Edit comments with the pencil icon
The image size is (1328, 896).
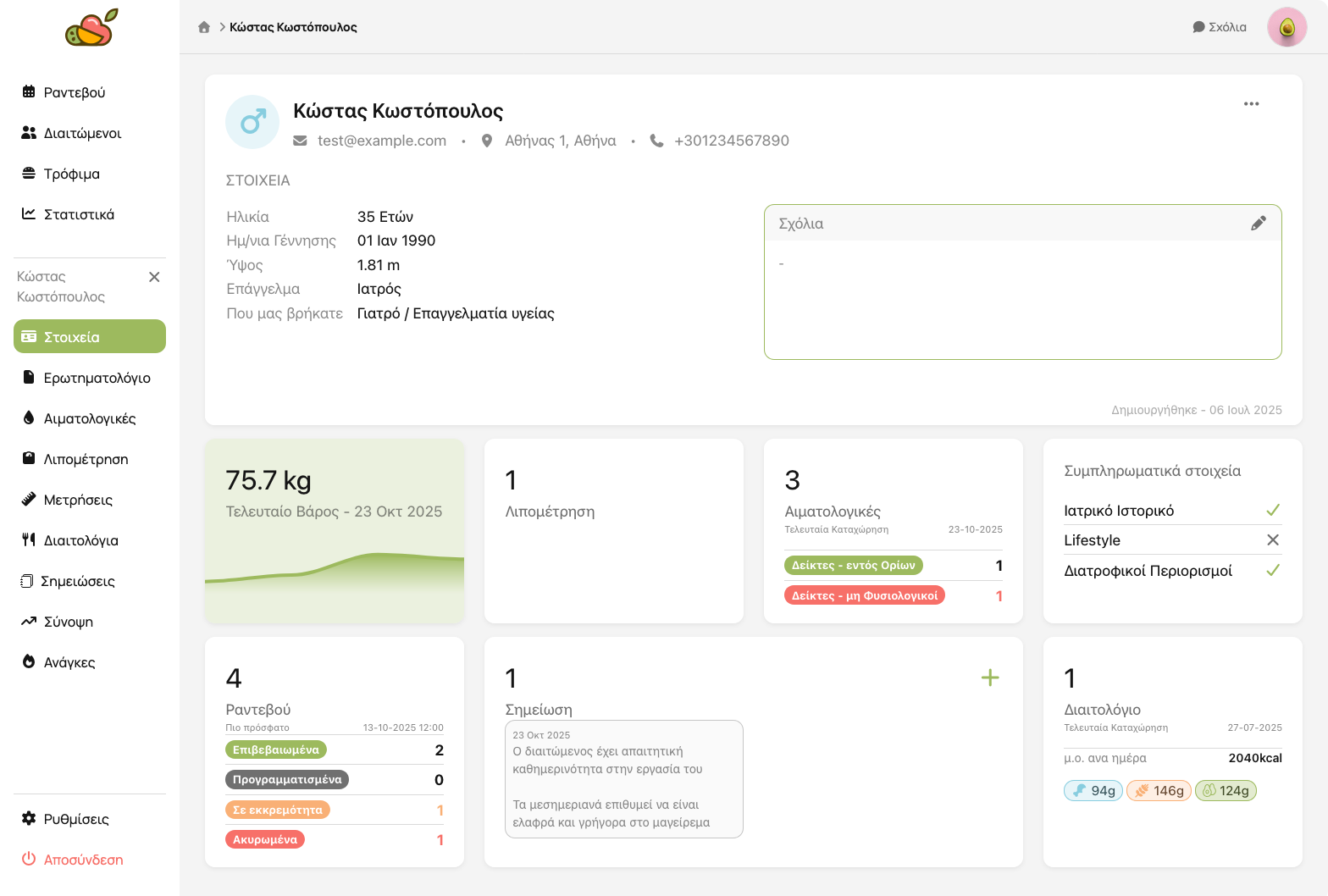(x=1259, y=224)
